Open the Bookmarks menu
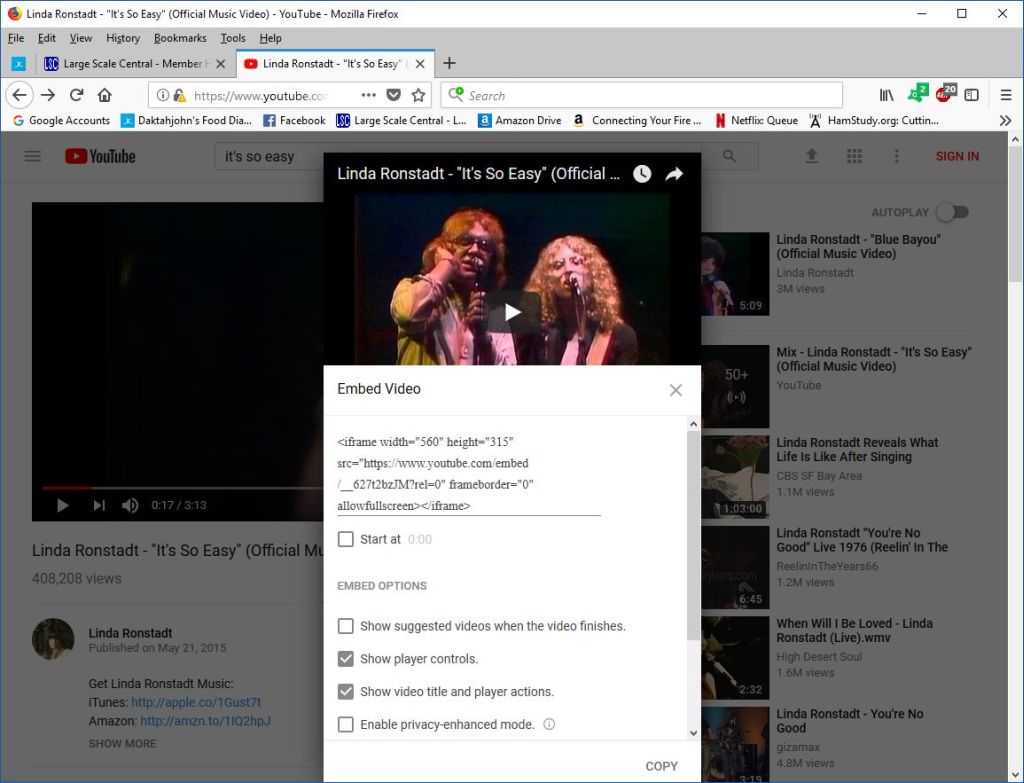The width and height of the screenshot is (1024, 783). click(180, 38)
